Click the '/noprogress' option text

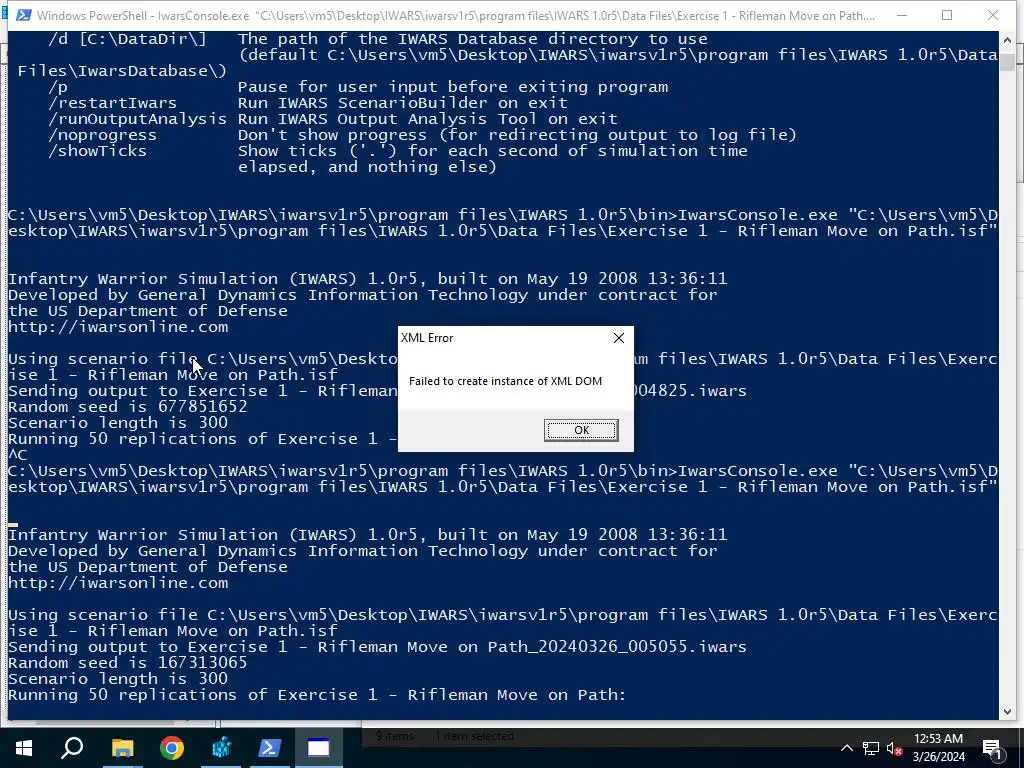coord(103,135)
